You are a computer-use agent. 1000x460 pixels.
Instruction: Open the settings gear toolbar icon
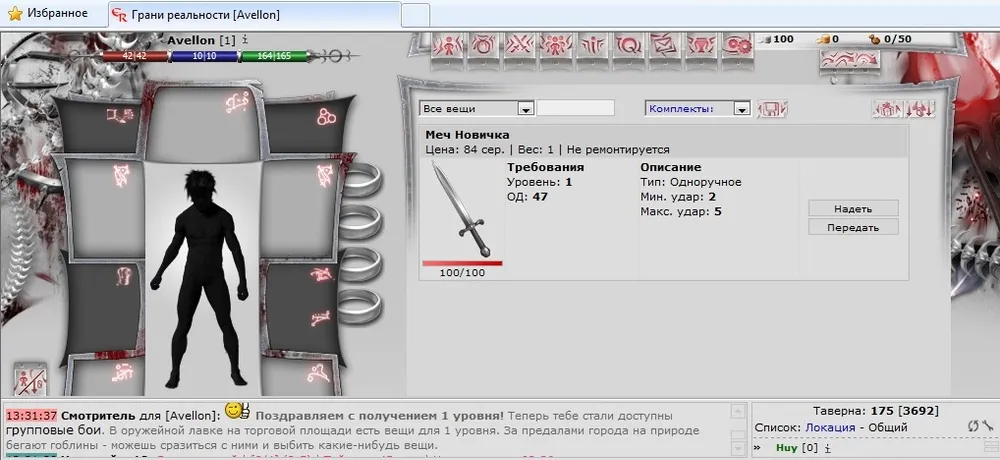point(737,45)
